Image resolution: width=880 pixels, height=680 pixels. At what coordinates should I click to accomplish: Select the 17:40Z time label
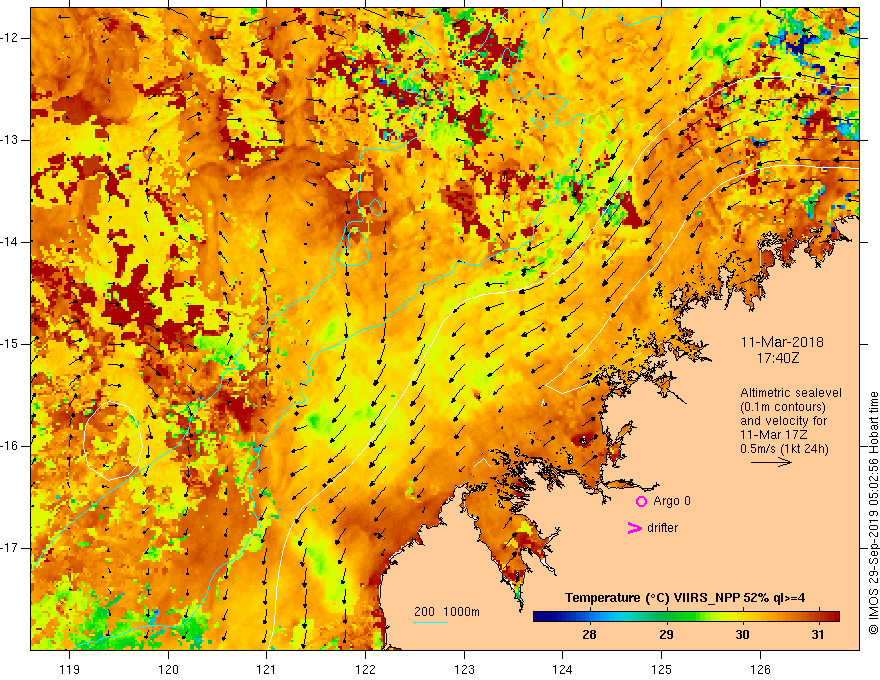[x=777, y=357]
